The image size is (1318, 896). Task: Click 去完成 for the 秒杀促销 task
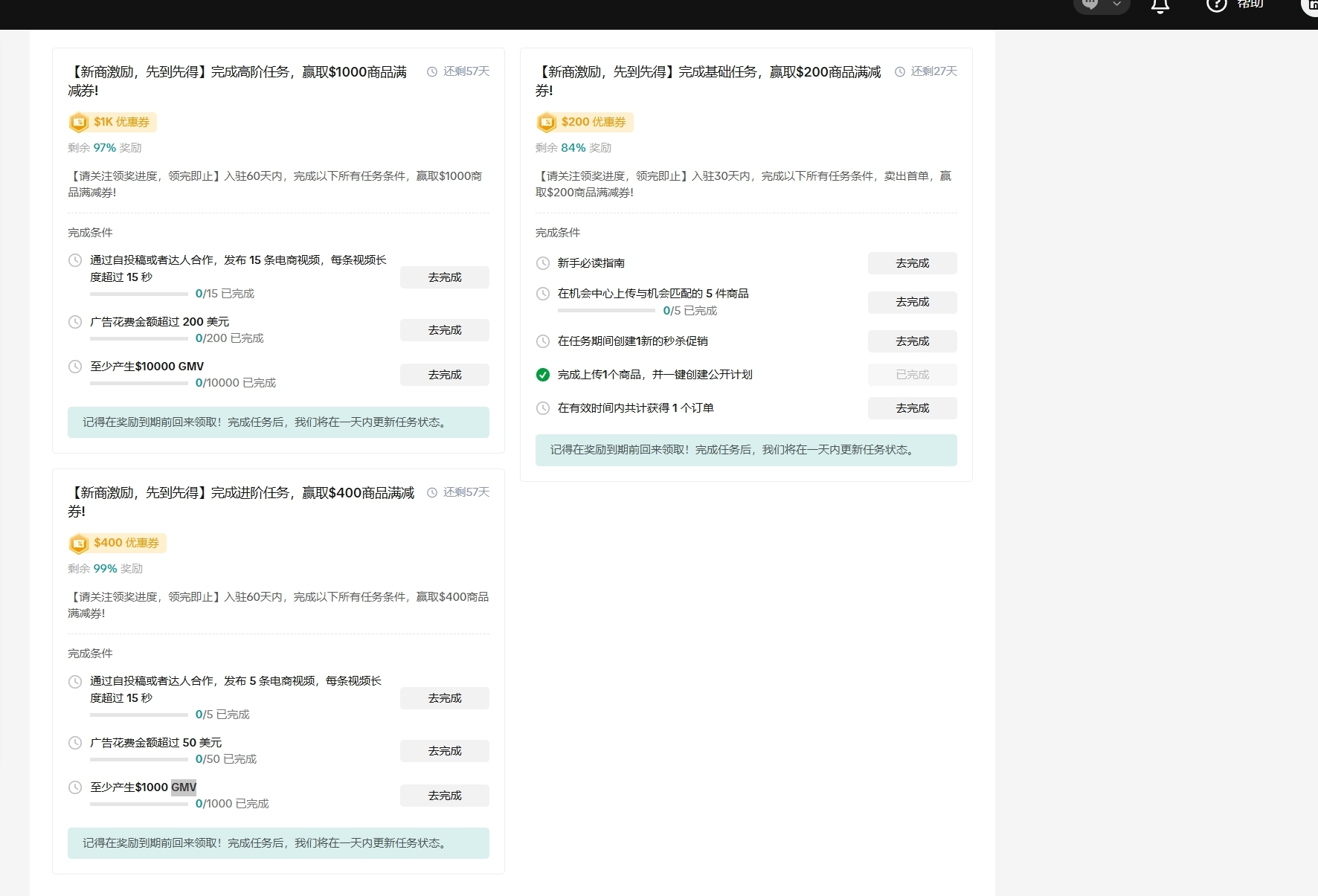913,341
